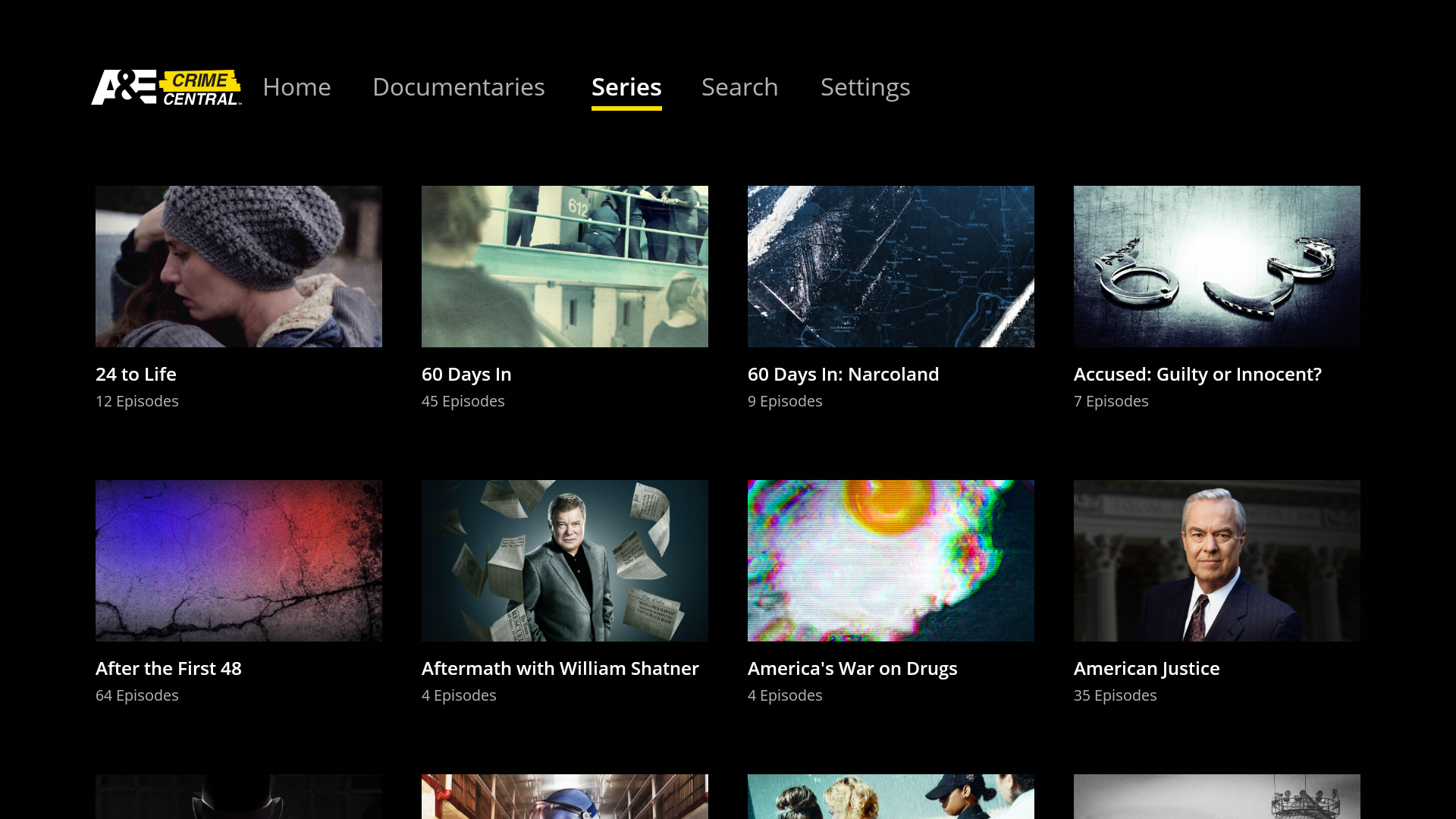
Task: Open the Search tab
Action: [x=739, y=87]
